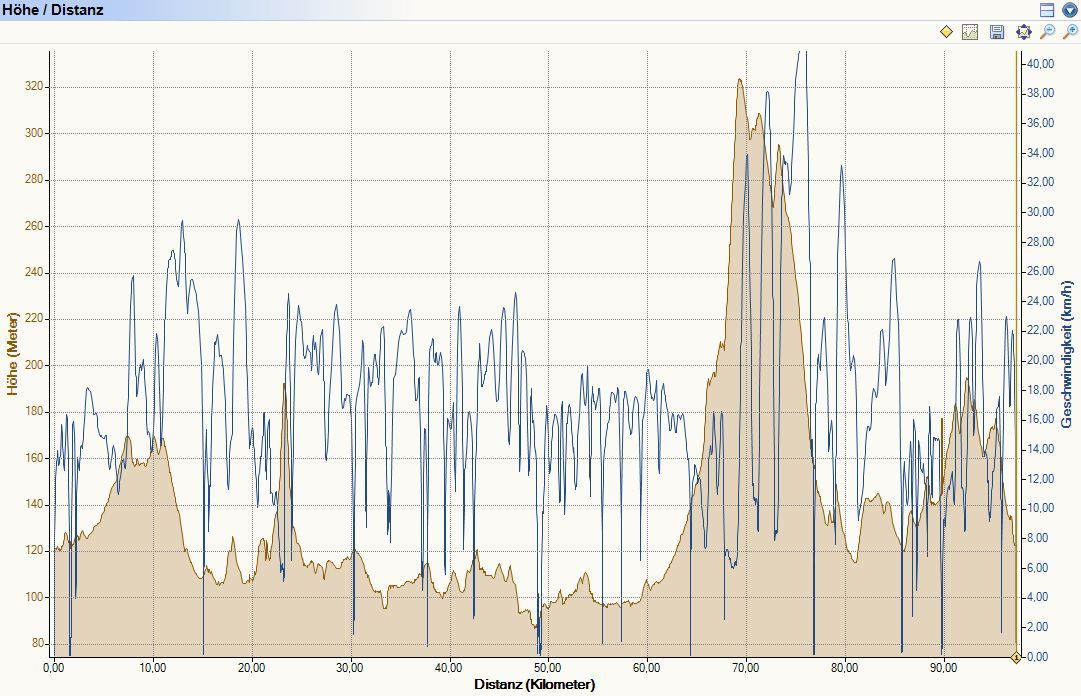Zoom out with the minus magnifier icon
Viewport: 1081px width, 696px height.
pyautogui.click(x=1047, y=32)
